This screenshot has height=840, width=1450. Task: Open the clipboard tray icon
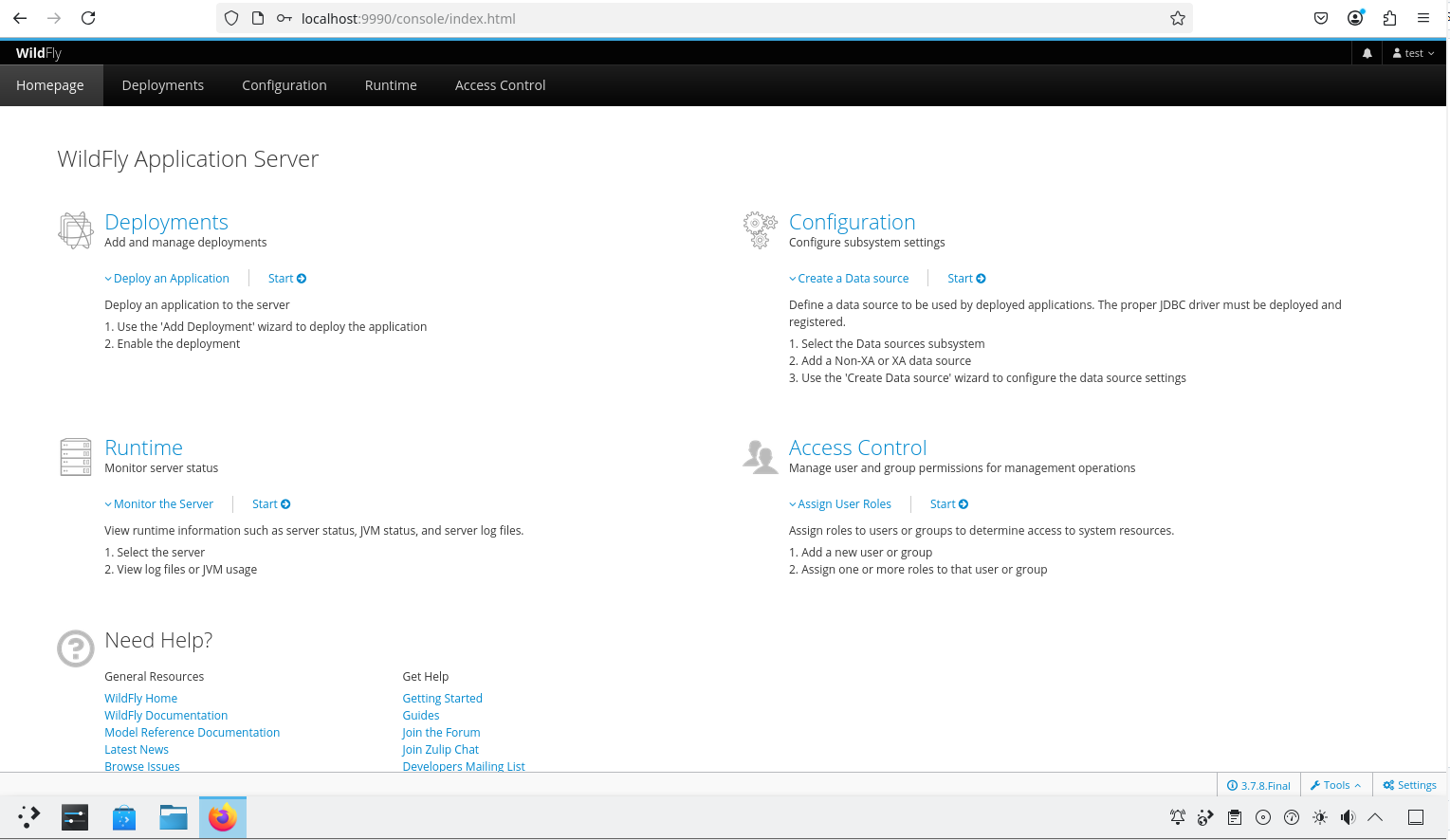click(1235, 817)
